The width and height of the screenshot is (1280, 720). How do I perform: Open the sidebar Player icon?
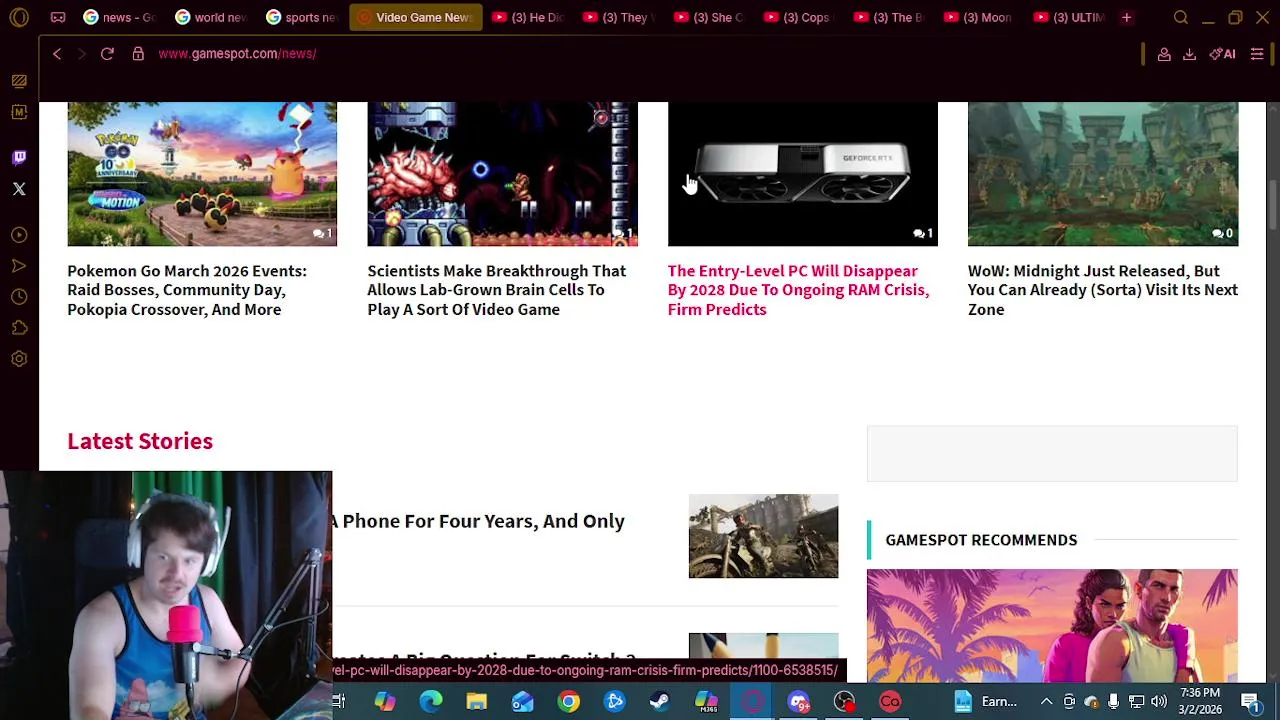pyautogui.click(x=19, y=235)
